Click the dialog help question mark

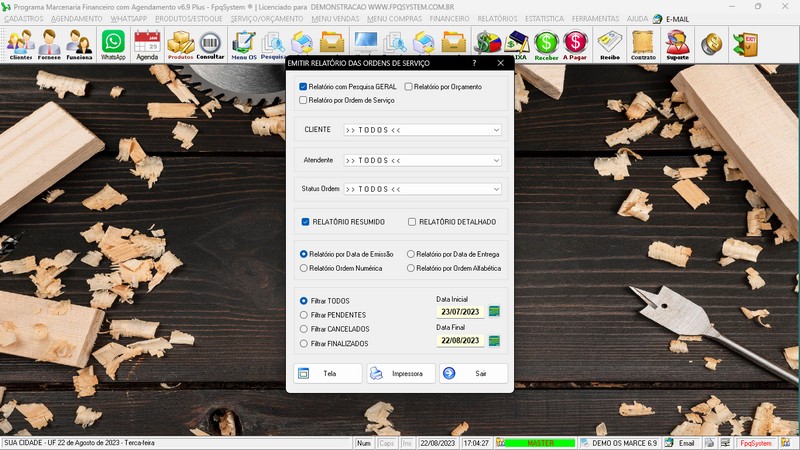[x=474, y=63]
